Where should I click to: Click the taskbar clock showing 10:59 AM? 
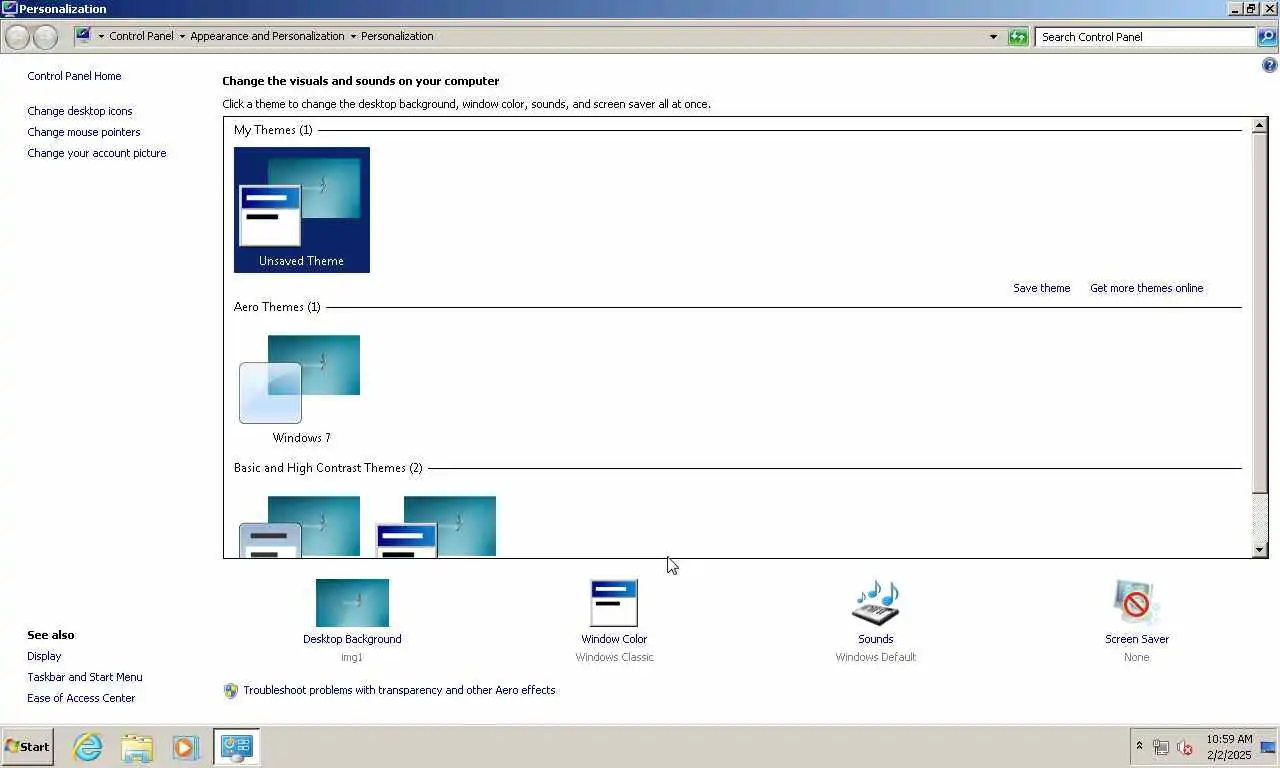(1229, 747)
